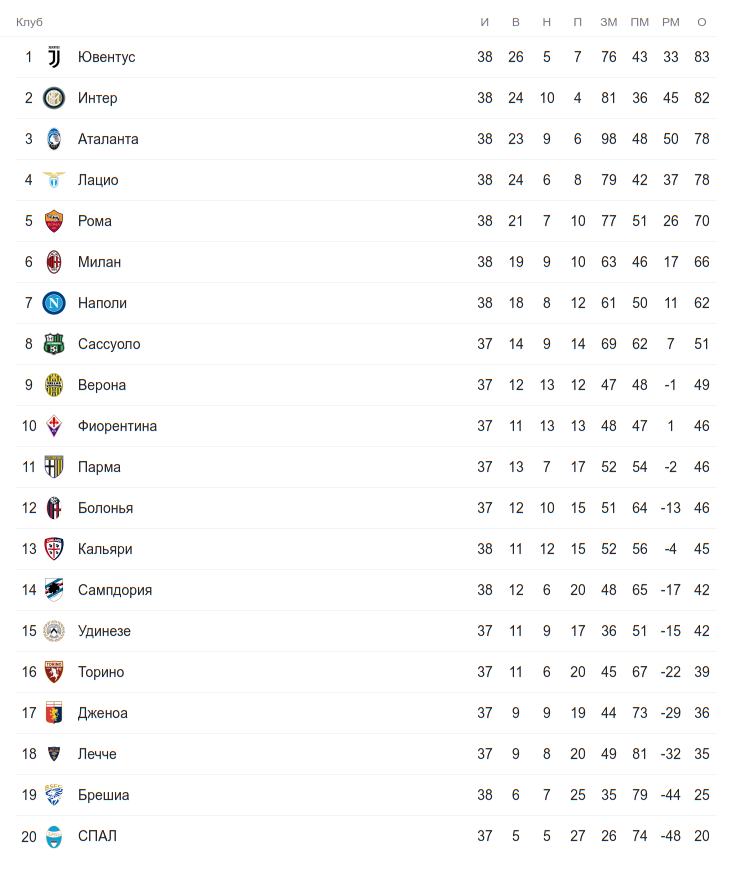Click the Sassuolo club crest
The image size is (752, 880).
[54, 344]
